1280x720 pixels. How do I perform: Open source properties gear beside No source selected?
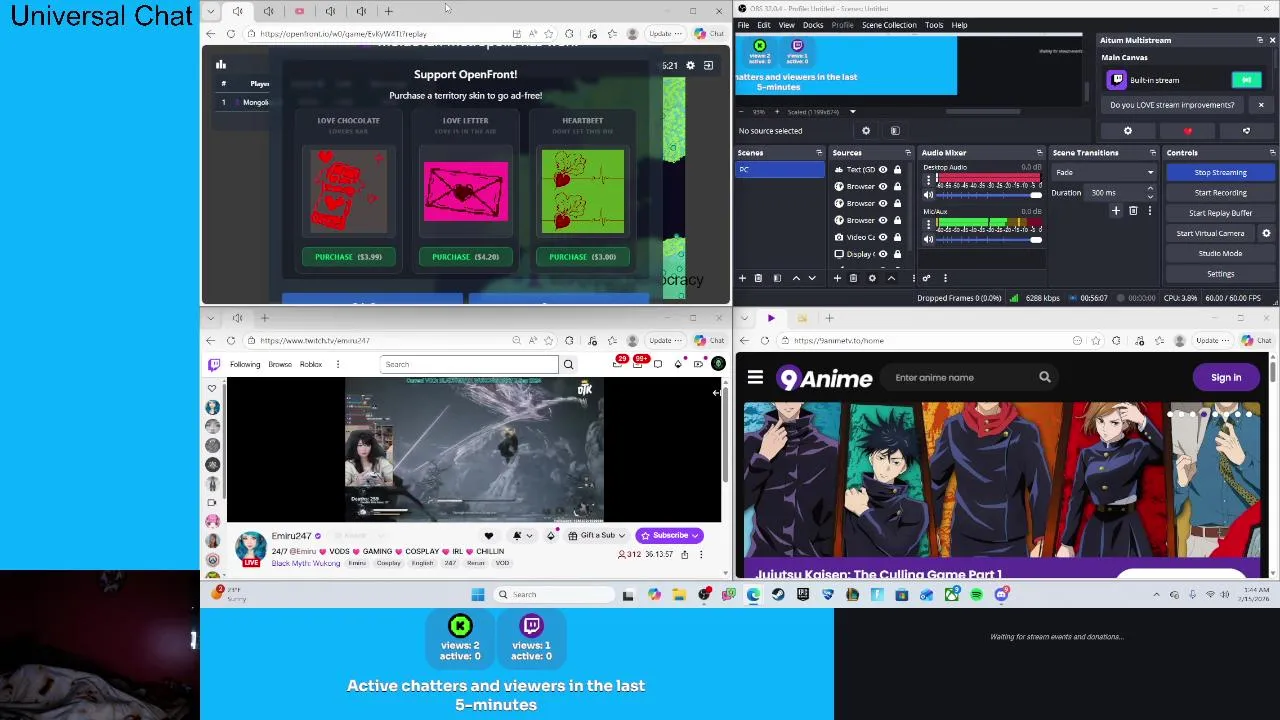coord(866,131)
